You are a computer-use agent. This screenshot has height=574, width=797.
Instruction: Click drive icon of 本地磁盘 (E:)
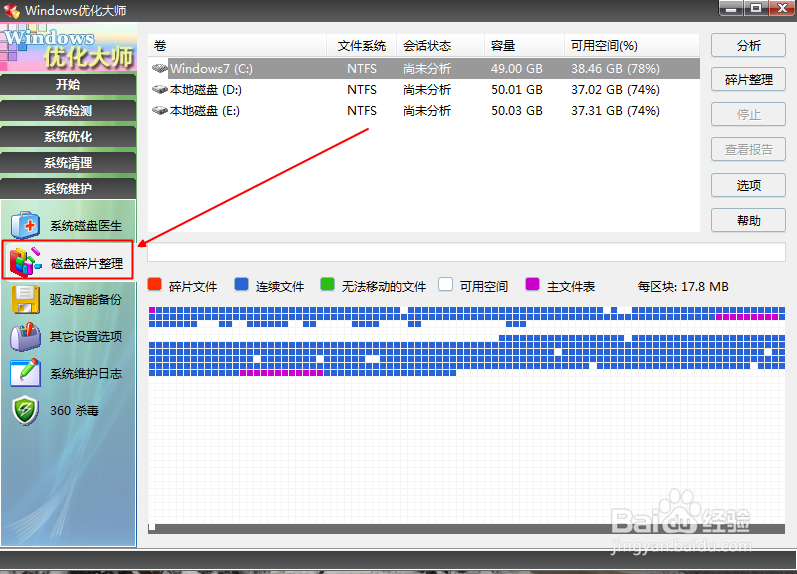click(160, 110)
